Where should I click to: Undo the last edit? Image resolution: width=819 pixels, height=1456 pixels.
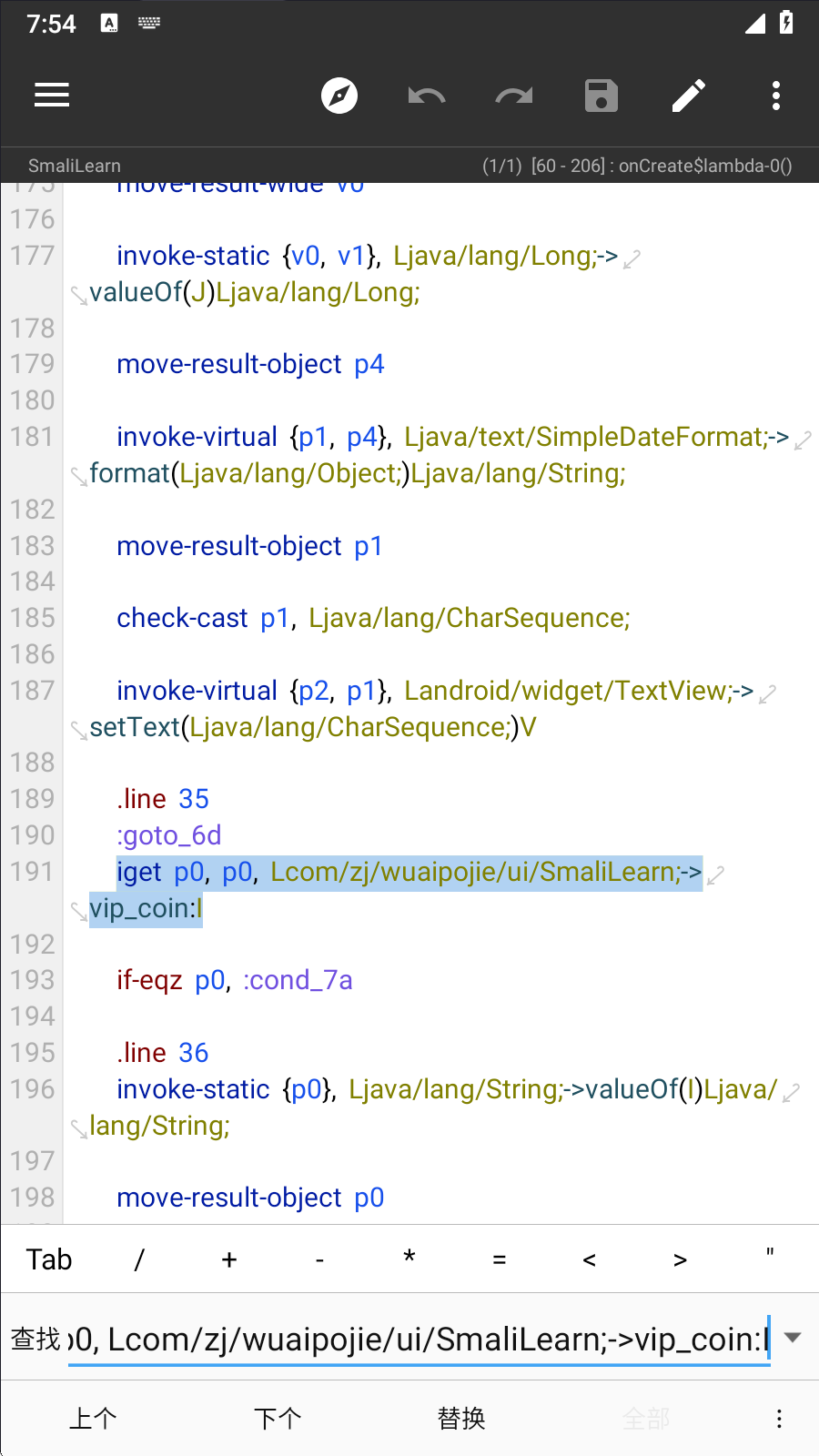[x=426, y=96]
